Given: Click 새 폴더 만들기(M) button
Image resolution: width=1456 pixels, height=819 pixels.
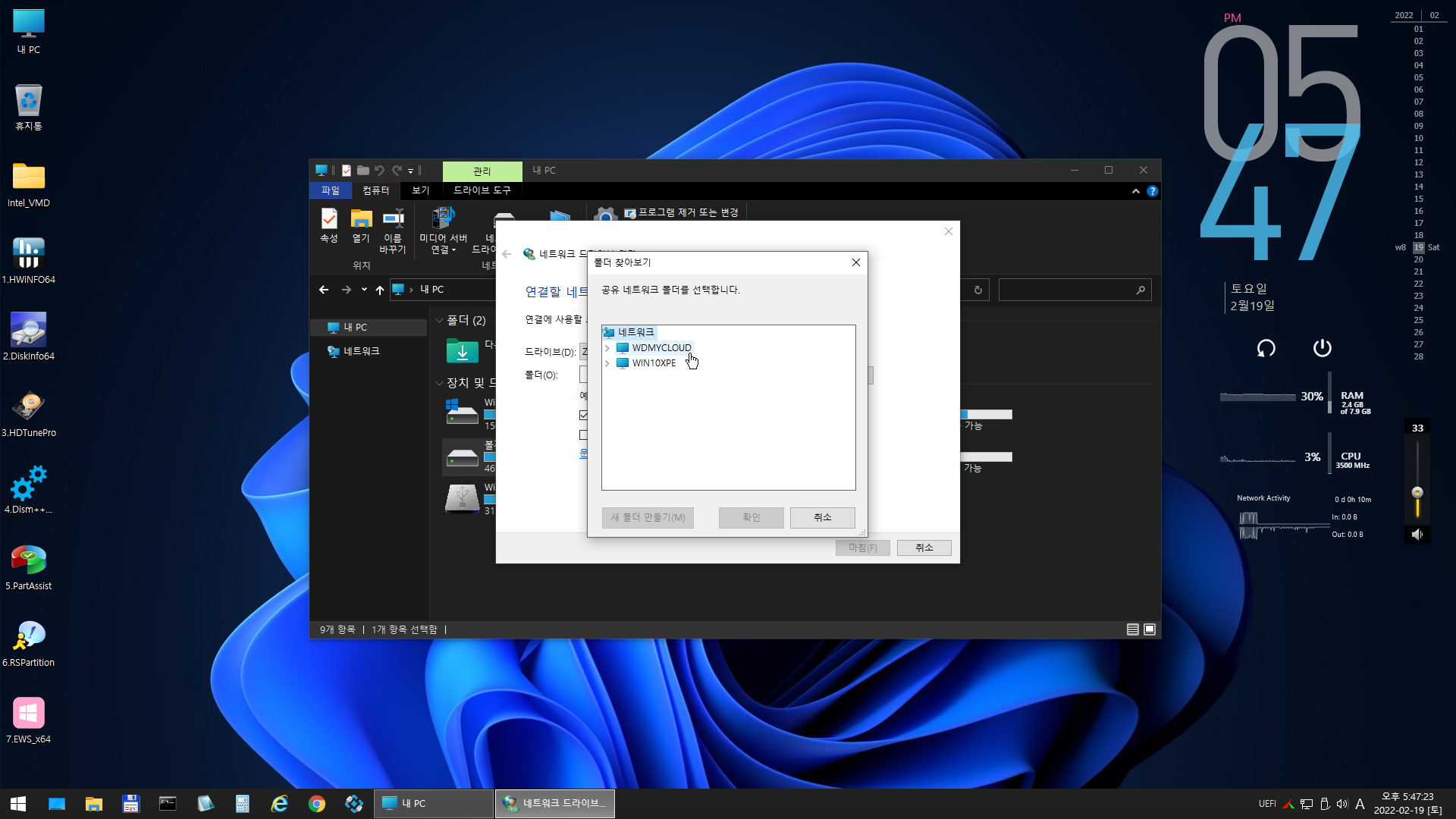Looking at the screenshot, I should 648,517.
